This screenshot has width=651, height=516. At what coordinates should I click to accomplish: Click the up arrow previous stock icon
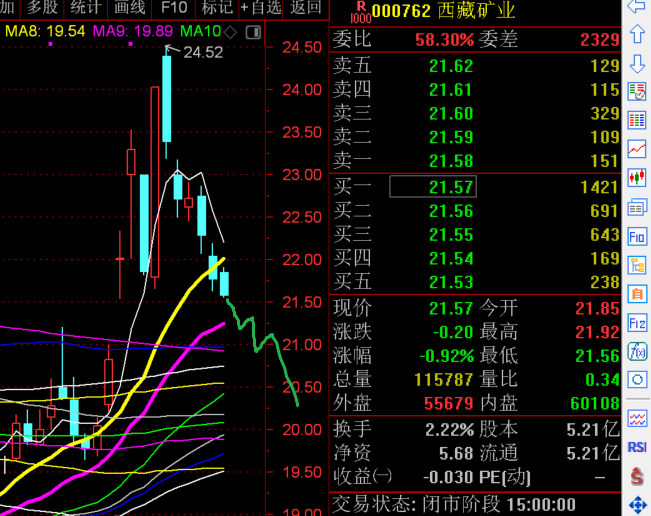(x=637, y=34)
